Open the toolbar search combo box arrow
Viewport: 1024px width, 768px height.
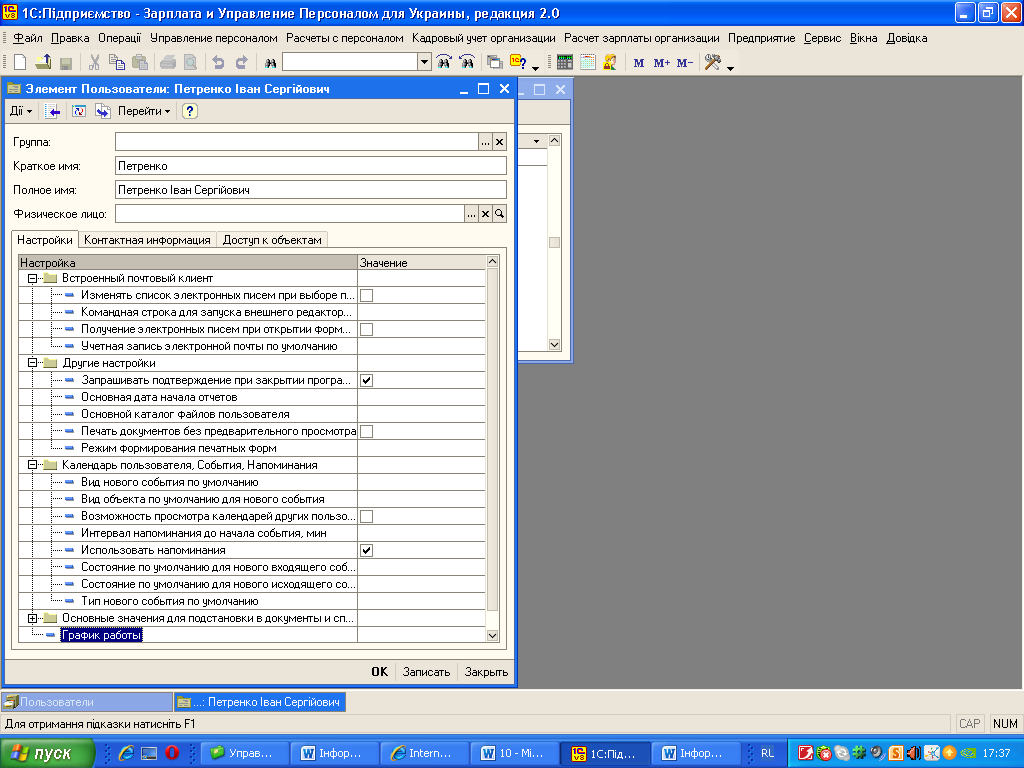(x=424, y=62)
